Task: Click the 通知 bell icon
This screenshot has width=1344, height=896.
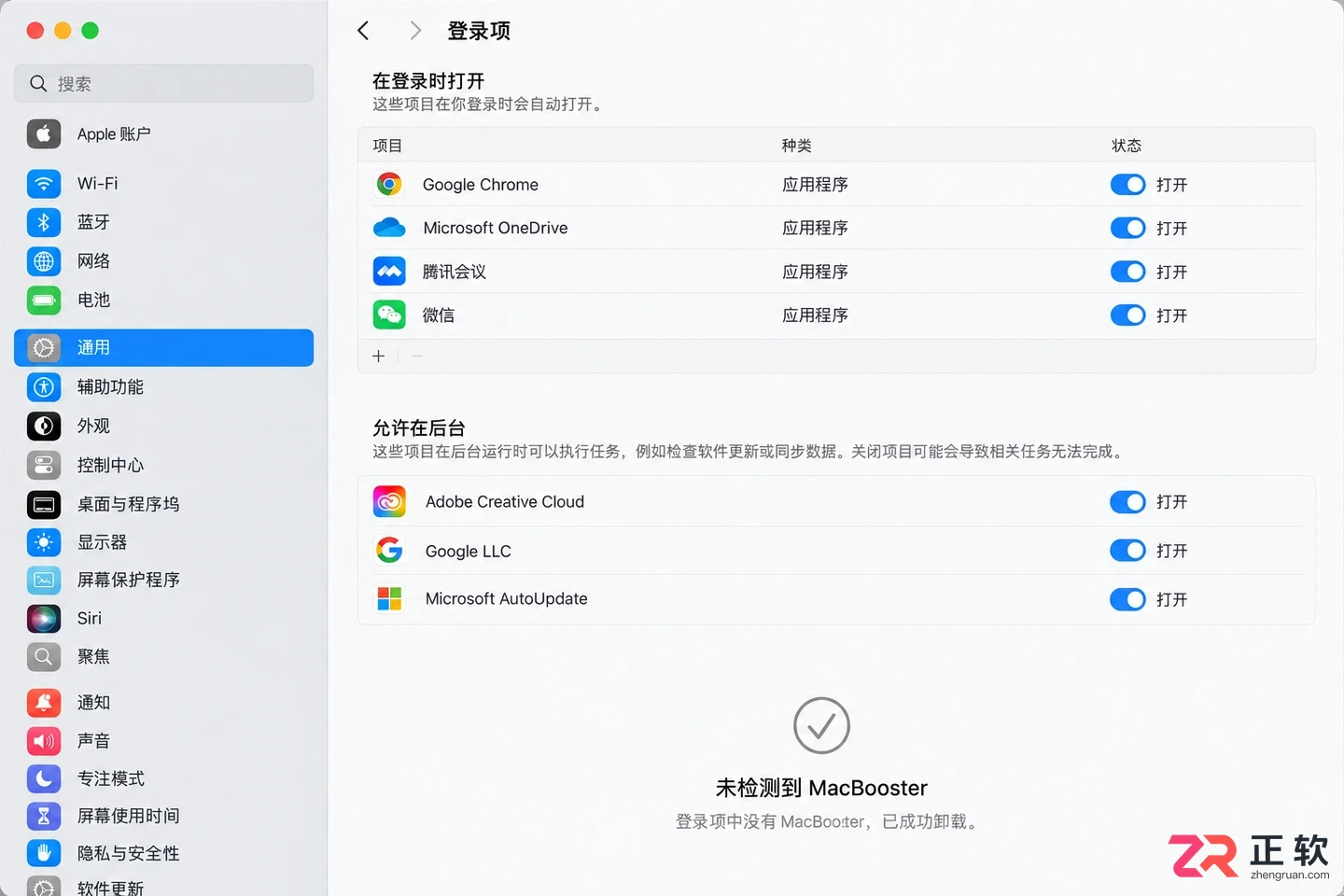Action: (44, 703)
